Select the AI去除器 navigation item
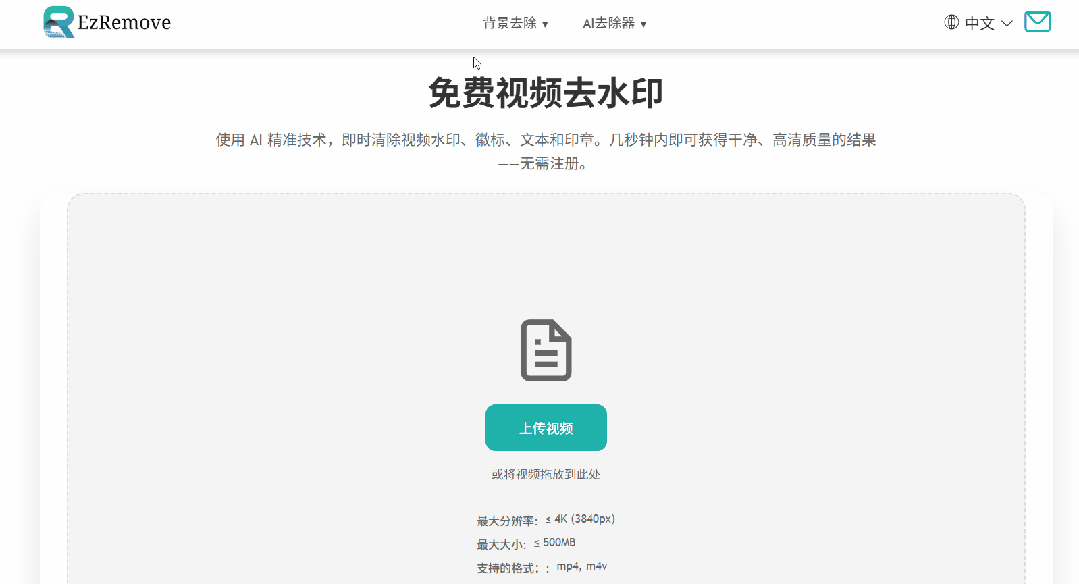The width and height of the screenshot is (1079, 584). (611, 22)
